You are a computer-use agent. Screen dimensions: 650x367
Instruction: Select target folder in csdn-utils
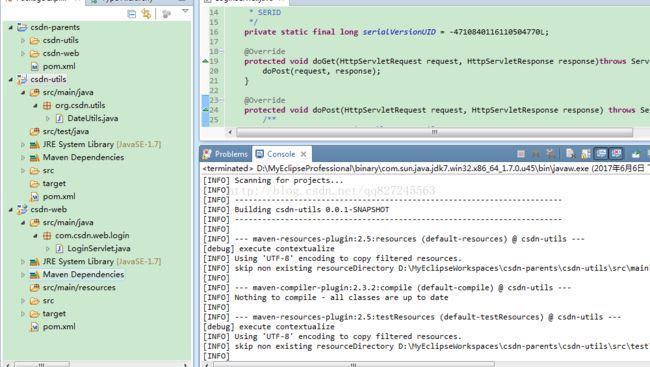[x=54, y=183]
